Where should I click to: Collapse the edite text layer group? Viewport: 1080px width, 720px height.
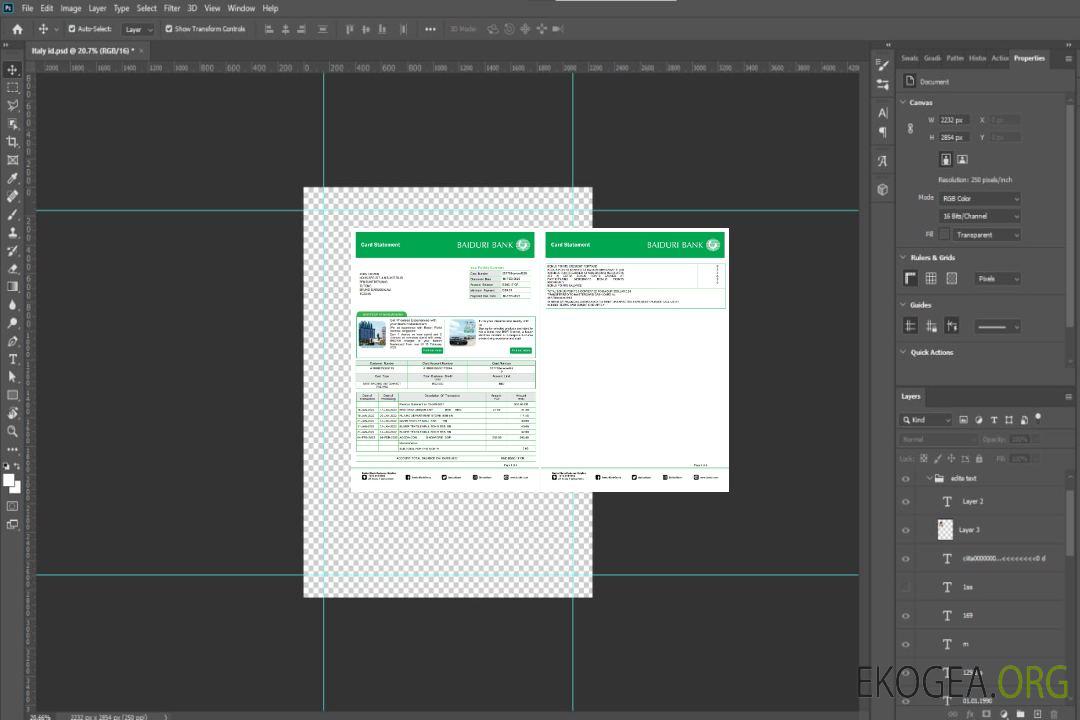pos(928,479)
